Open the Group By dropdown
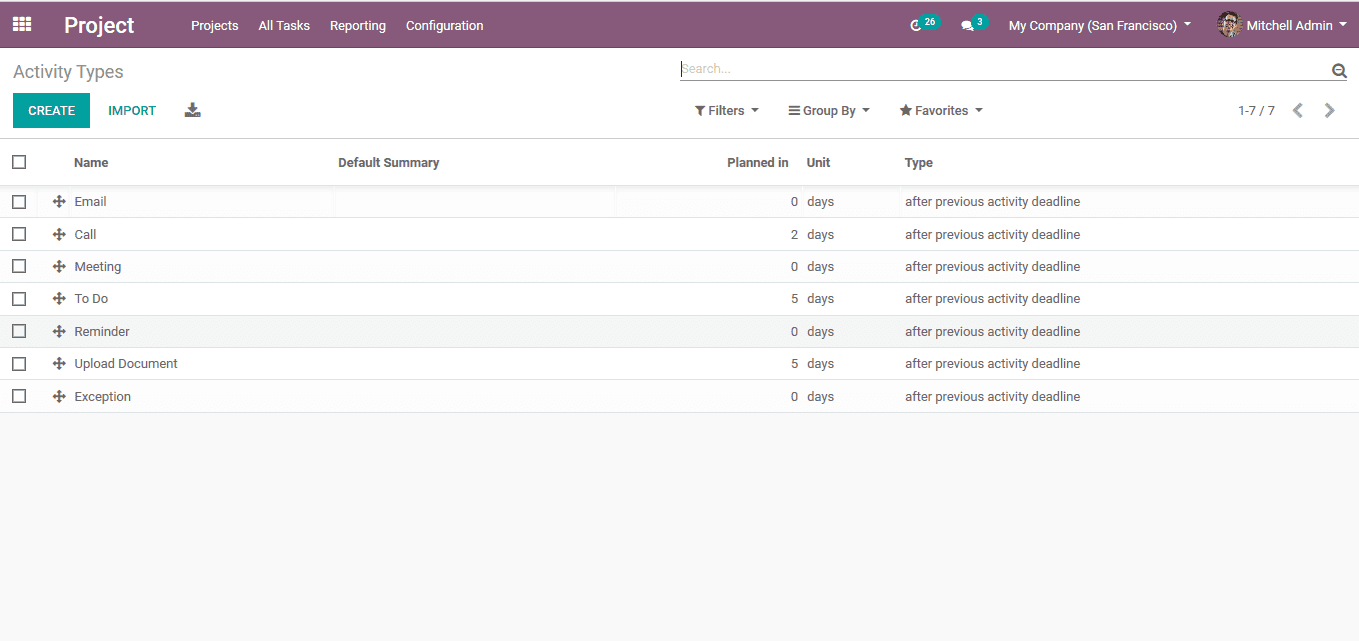The width and height of the screenshot is (1359, 641). click(829, 111)
